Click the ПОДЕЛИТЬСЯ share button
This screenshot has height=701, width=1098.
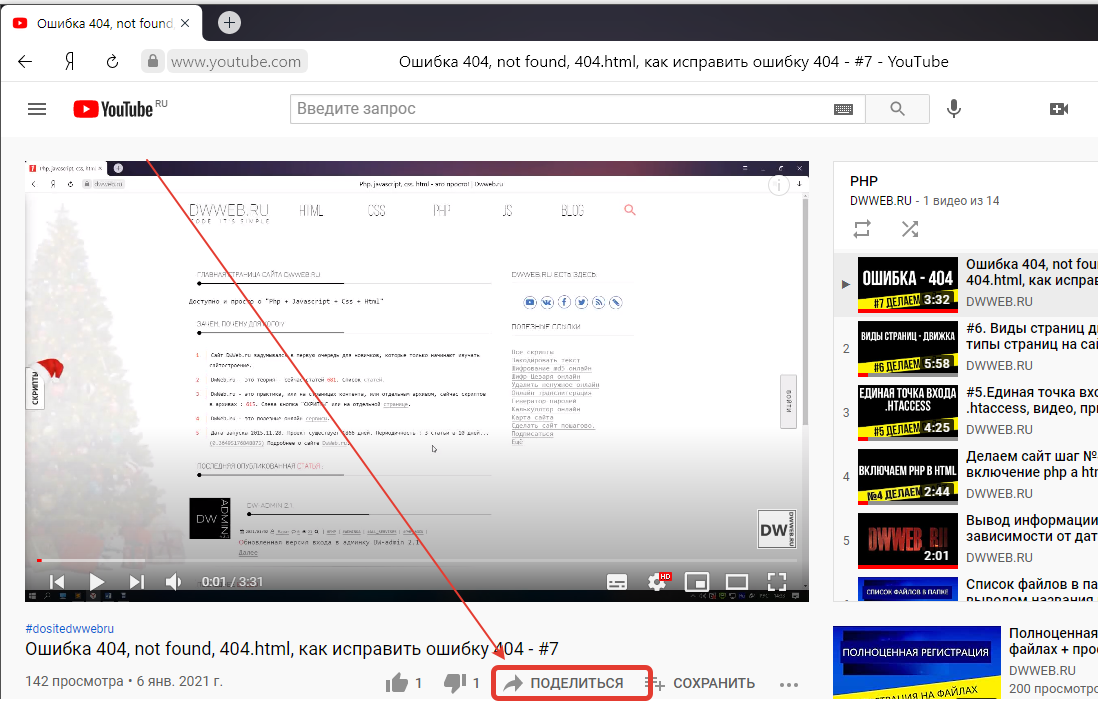(573, 683)
